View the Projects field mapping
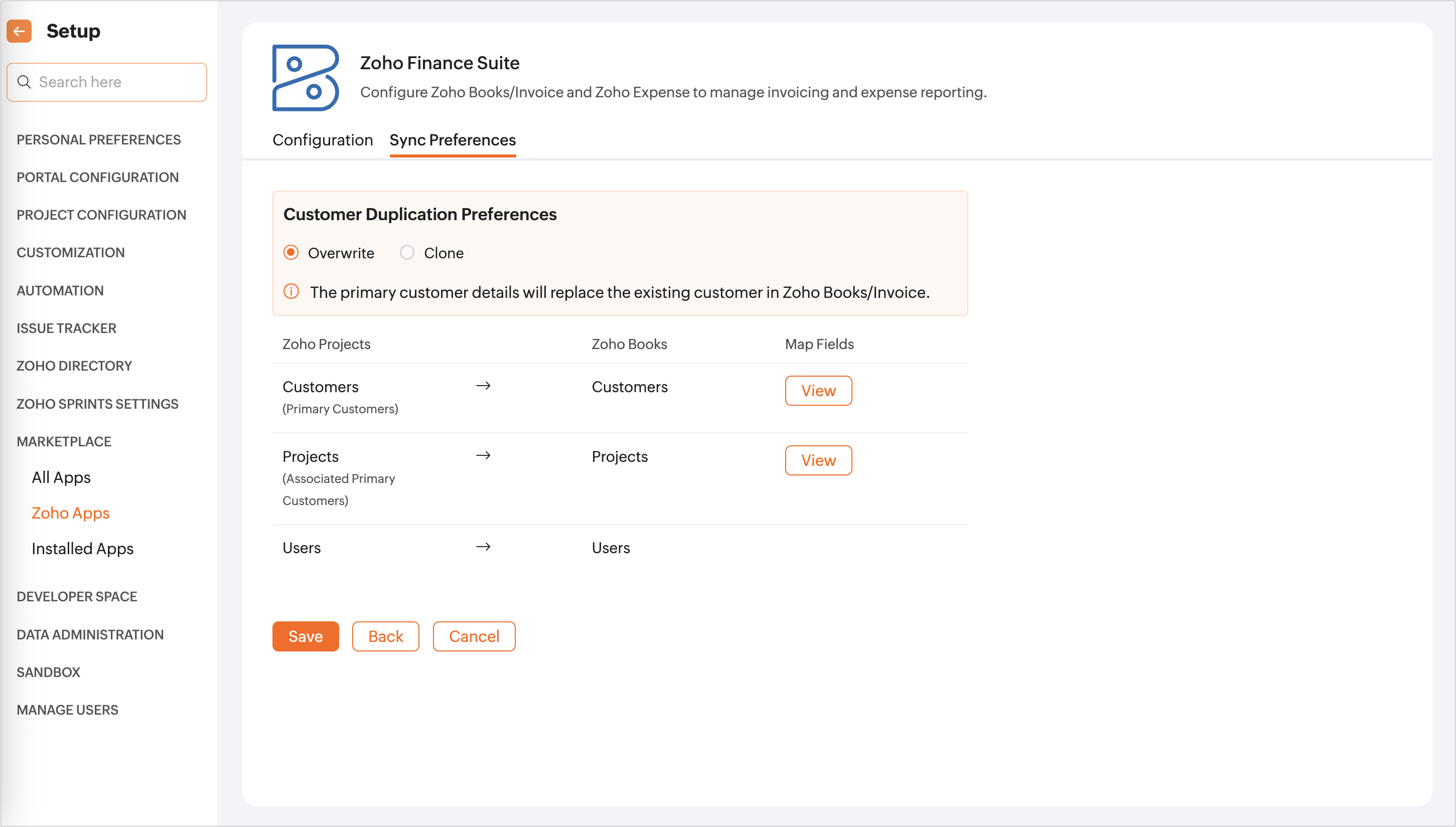Viewport: 1456px width, 827px height. point(818,461)
